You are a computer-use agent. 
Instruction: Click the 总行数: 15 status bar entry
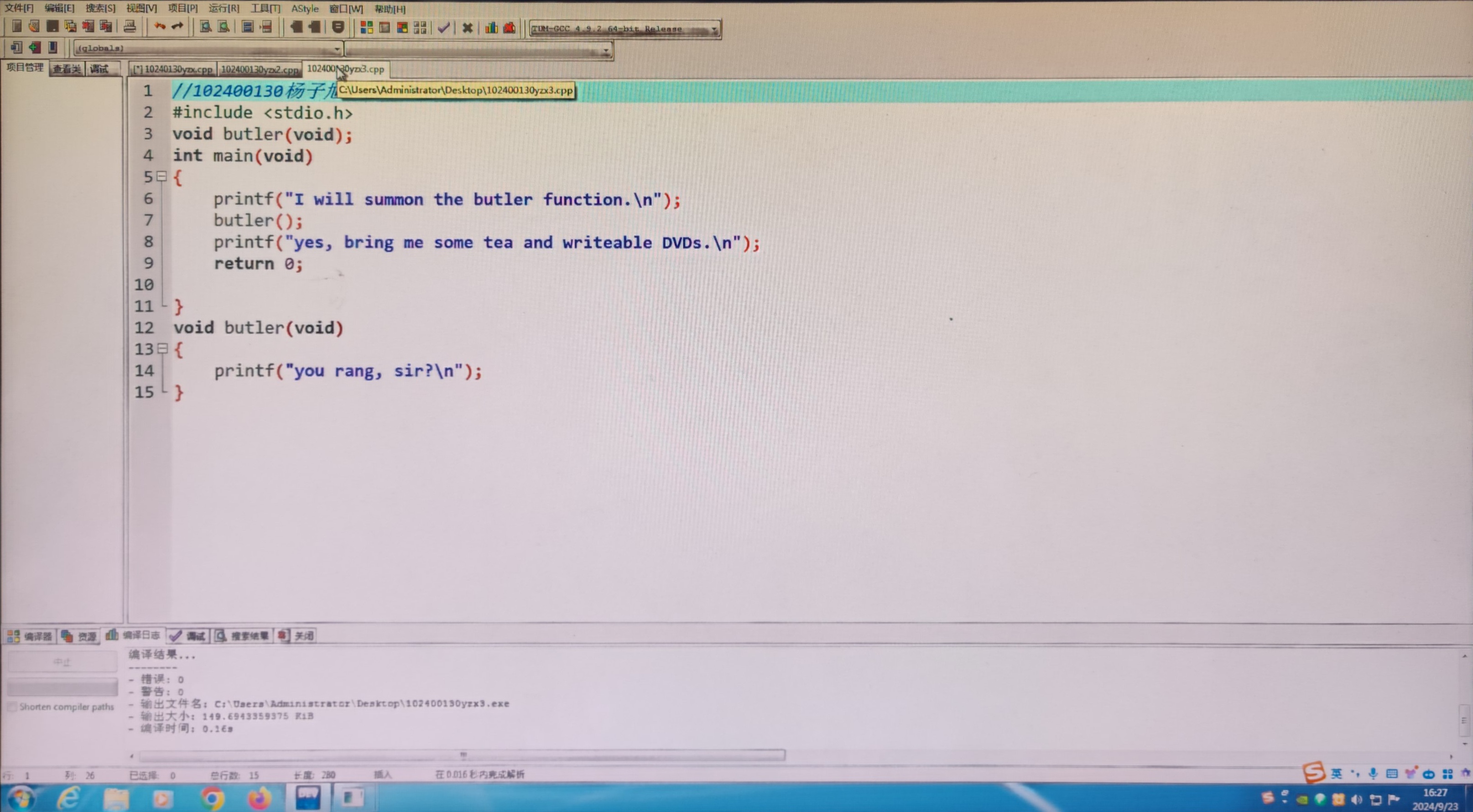tap(234, 776)
